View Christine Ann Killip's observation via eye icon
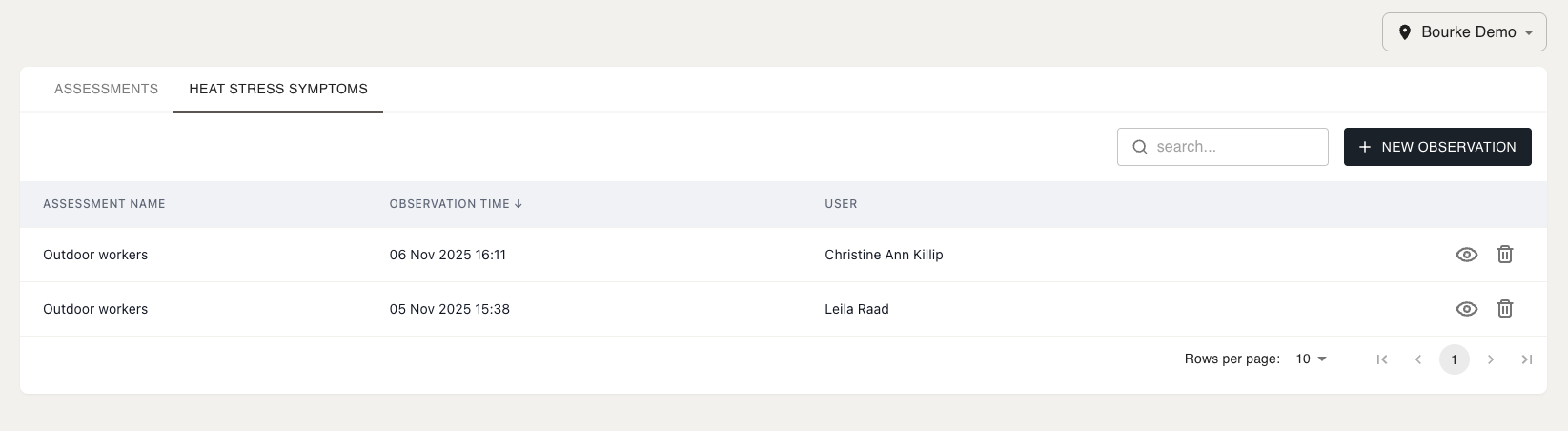 [1466, 255]
